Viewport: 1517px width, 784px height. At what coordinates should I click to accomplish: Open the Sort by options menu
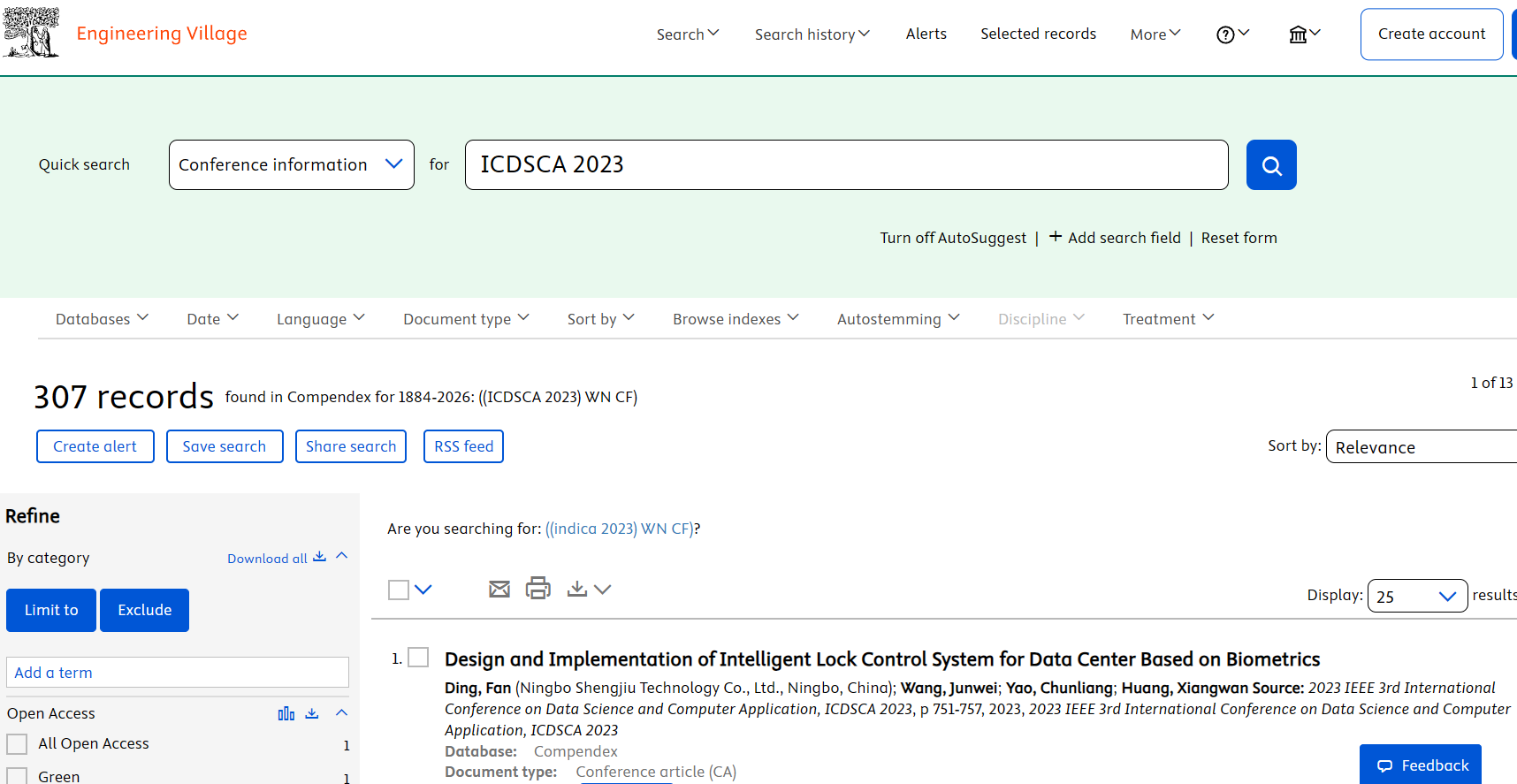[x=600, y=319]
